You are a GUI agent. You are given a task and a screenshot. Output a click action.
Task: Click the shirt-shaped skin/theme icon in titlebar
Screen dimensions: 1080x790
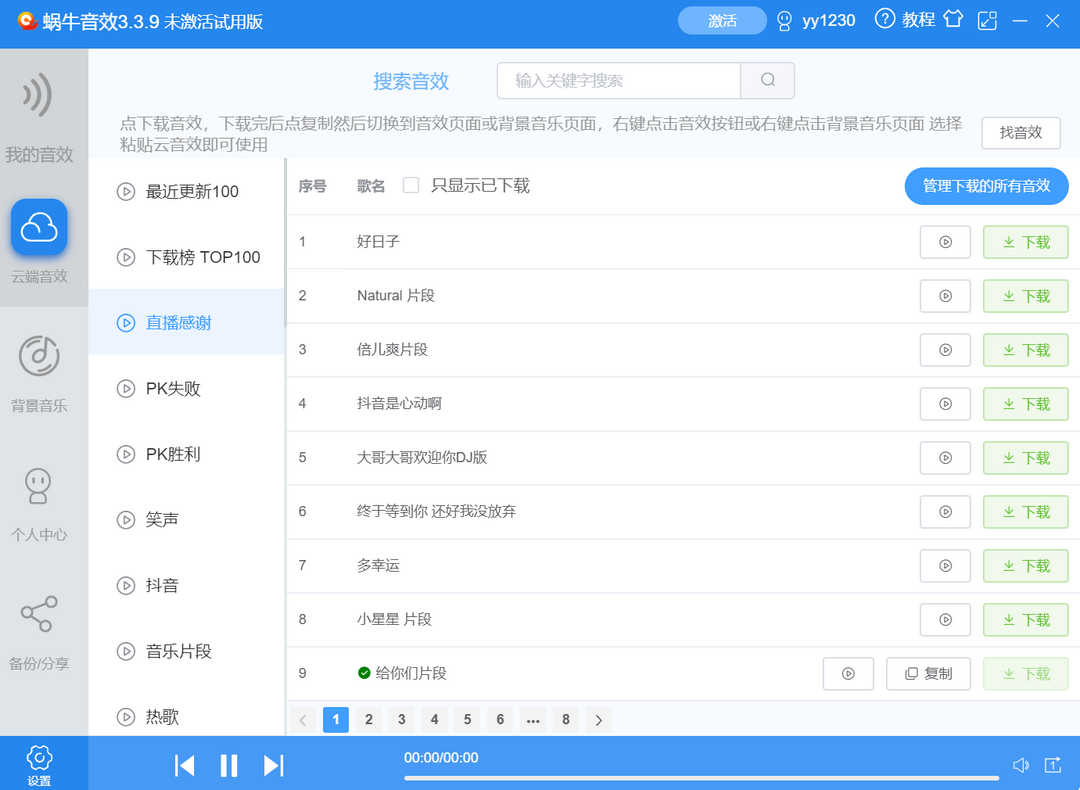click(953, 19)
